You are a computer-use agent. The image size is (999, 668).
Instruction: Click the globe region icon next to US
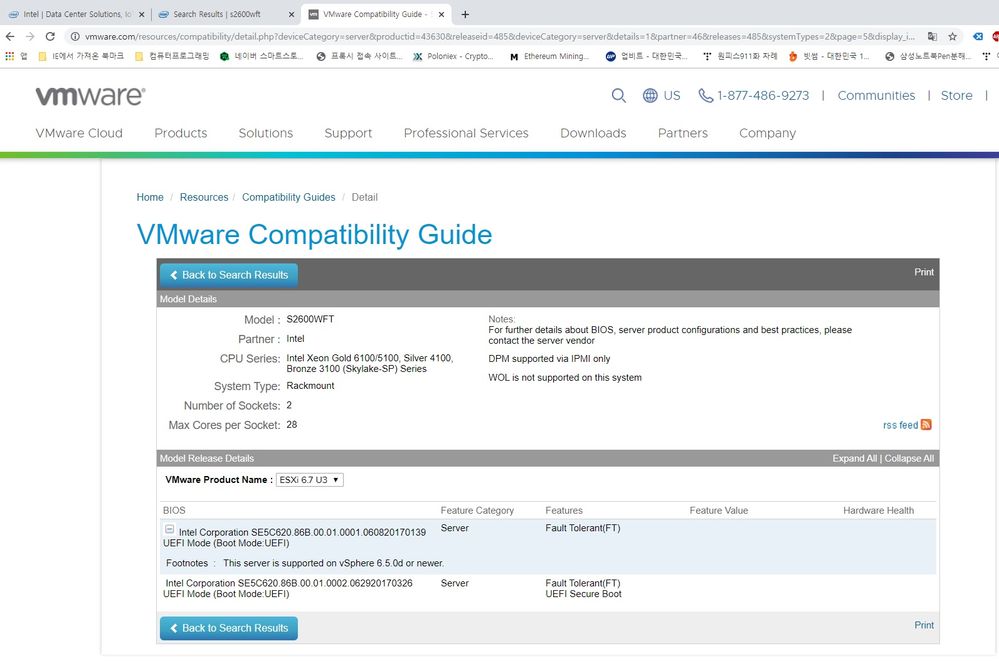(x=650, y=96)
